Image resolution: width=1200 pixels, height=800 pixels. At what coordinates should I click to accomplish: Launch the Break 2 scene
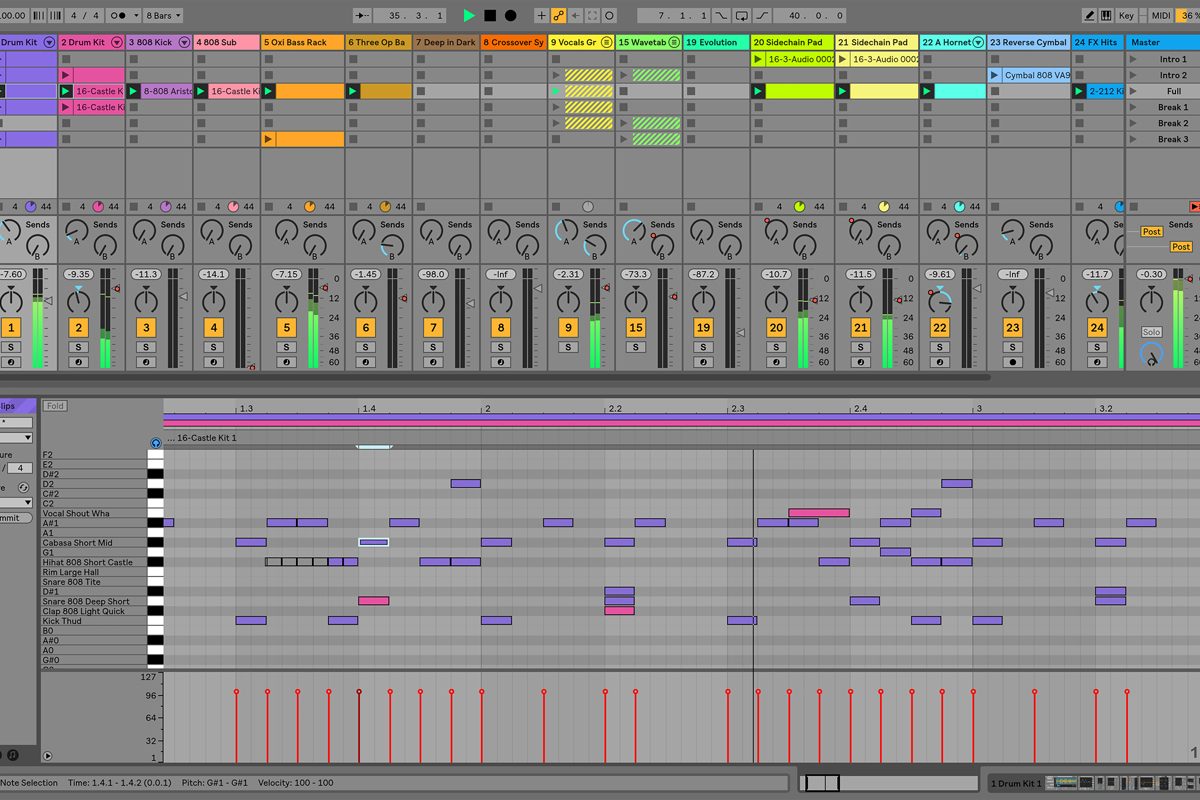1133,123
